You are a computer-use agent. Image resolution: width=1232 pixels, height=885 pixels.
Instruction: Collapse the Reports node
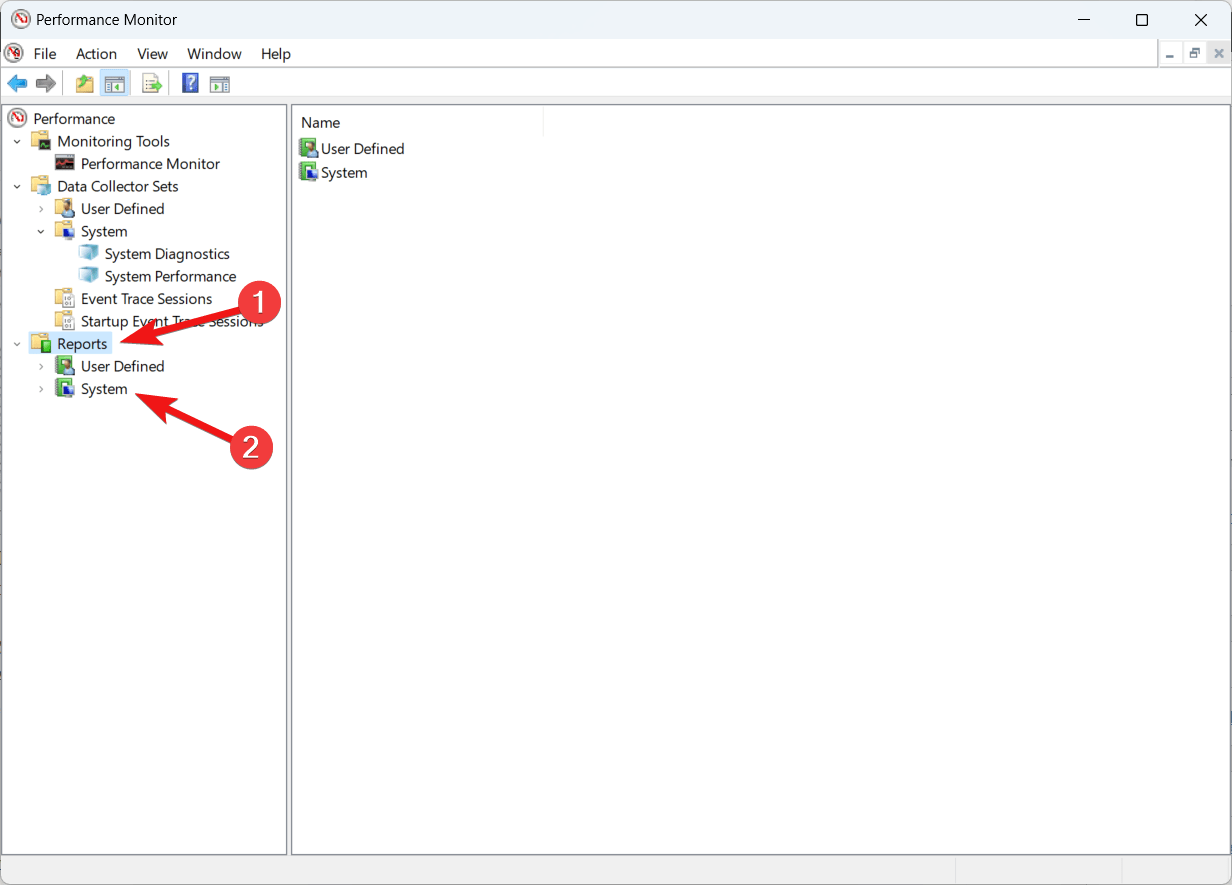tap(17, 344)
